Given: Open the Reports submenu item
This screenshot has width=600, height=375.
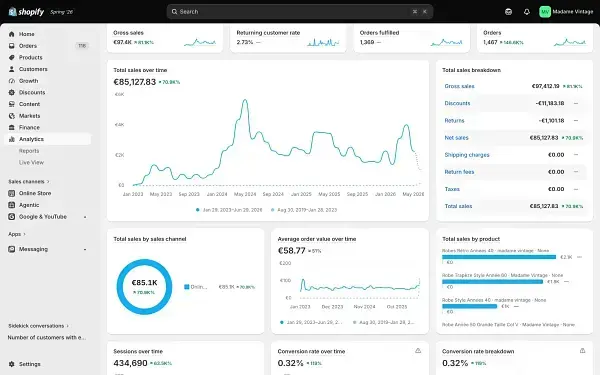Looking at the screenshot, I should [29, 151].
